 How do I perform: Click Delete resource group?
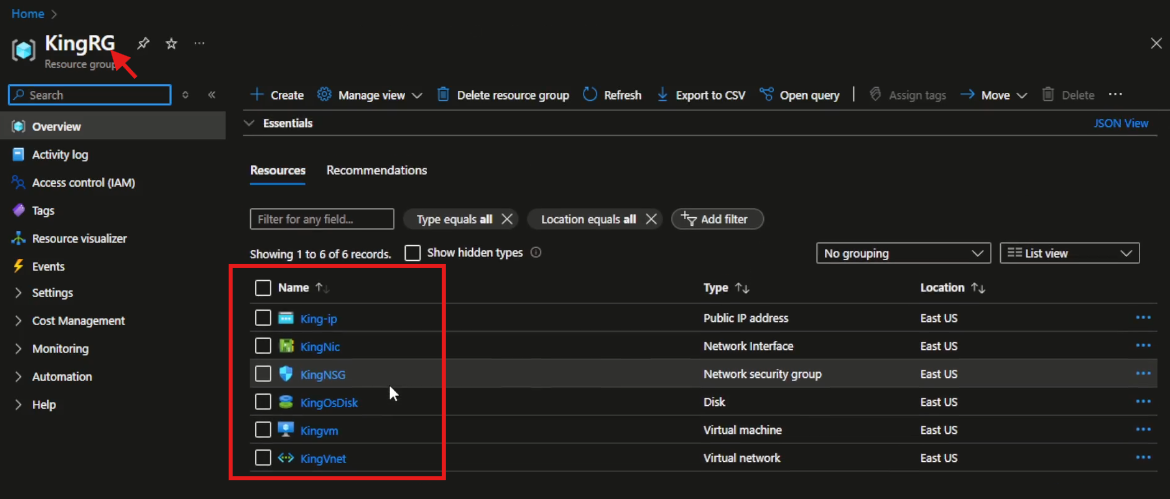click(x=503, y=95)
